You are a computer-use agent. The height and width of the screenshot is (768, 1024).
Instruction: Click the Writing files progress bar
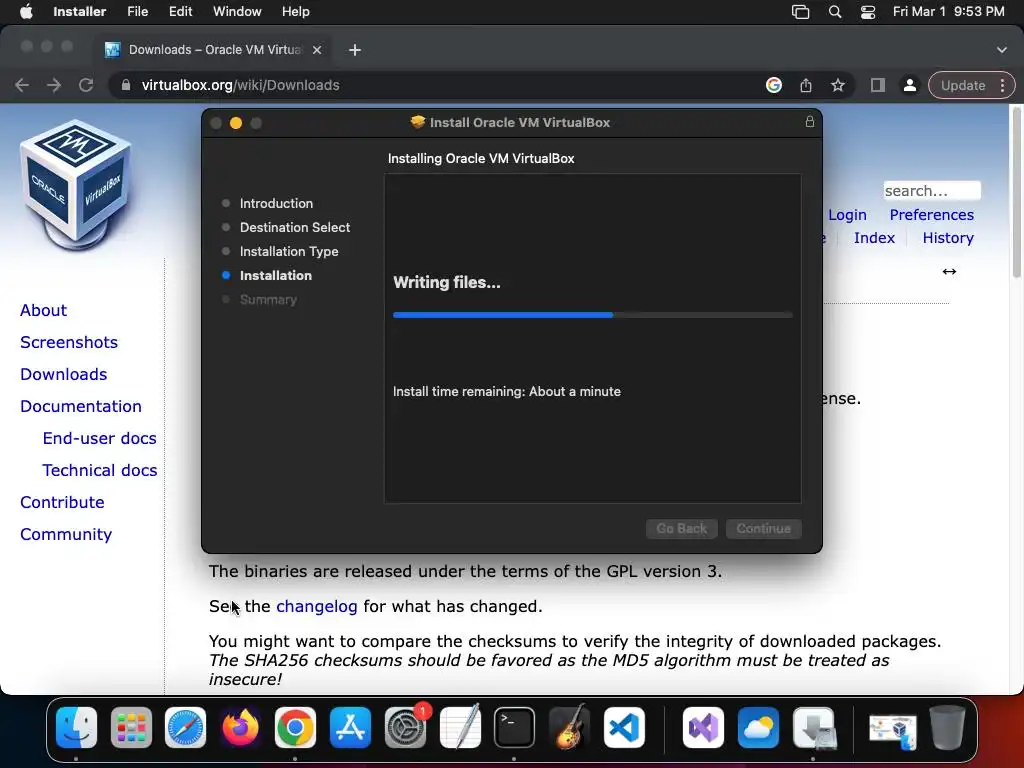point(593,315)
